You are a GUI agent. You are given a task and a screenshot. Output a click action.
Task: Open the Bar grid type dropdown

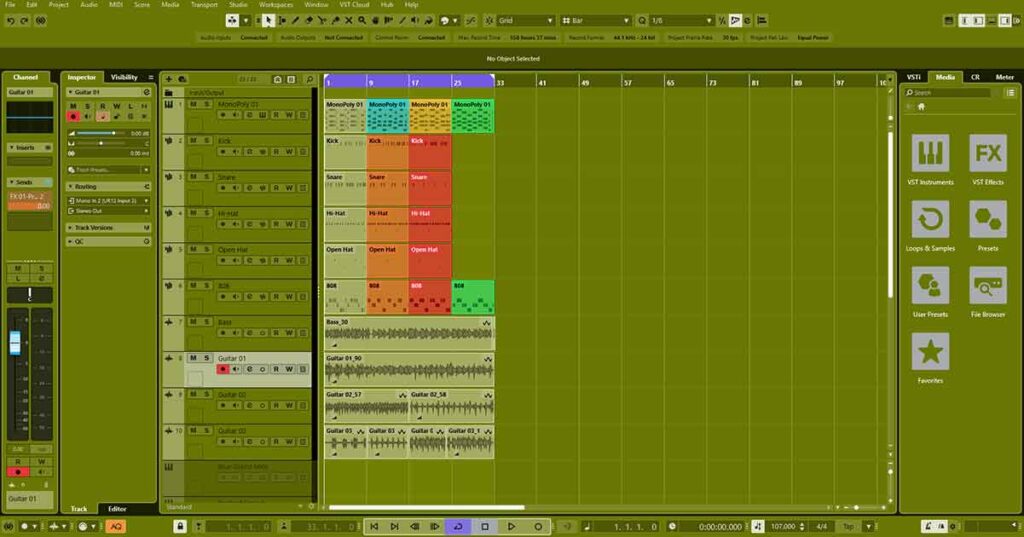[596, 21]
